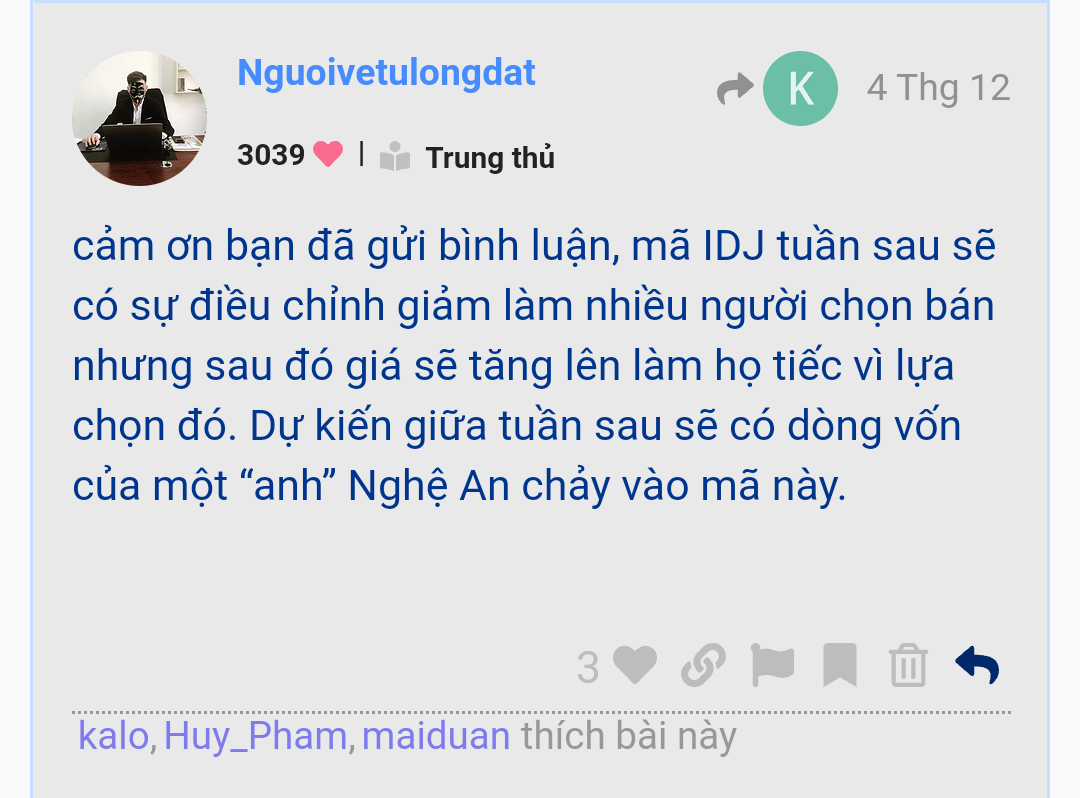1080x798 pixels.
Task: Click the Trung thủ badge icon
Action: [395, 156]
